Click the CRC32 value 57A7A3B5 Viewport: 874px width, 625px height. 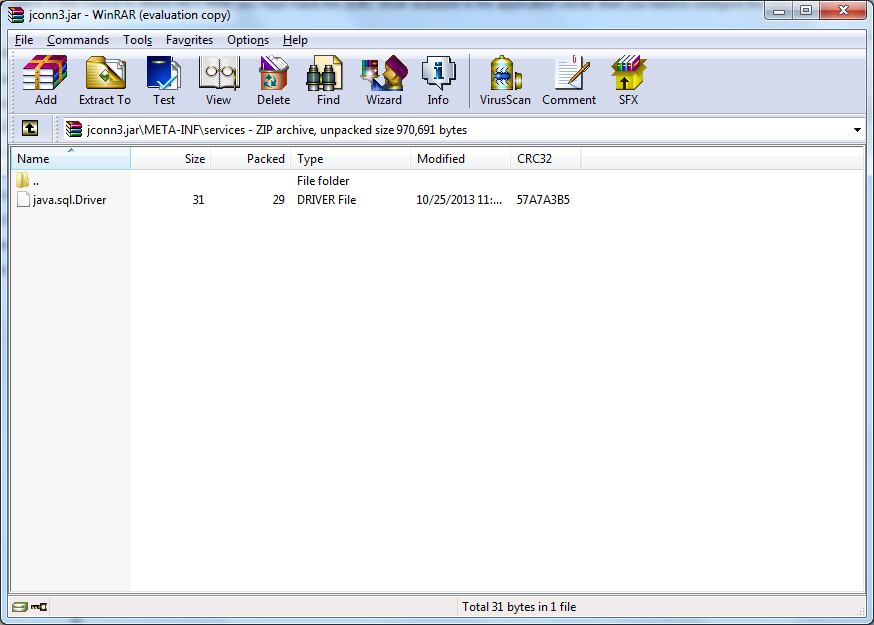pyautogui.click(x=543, y=200)
